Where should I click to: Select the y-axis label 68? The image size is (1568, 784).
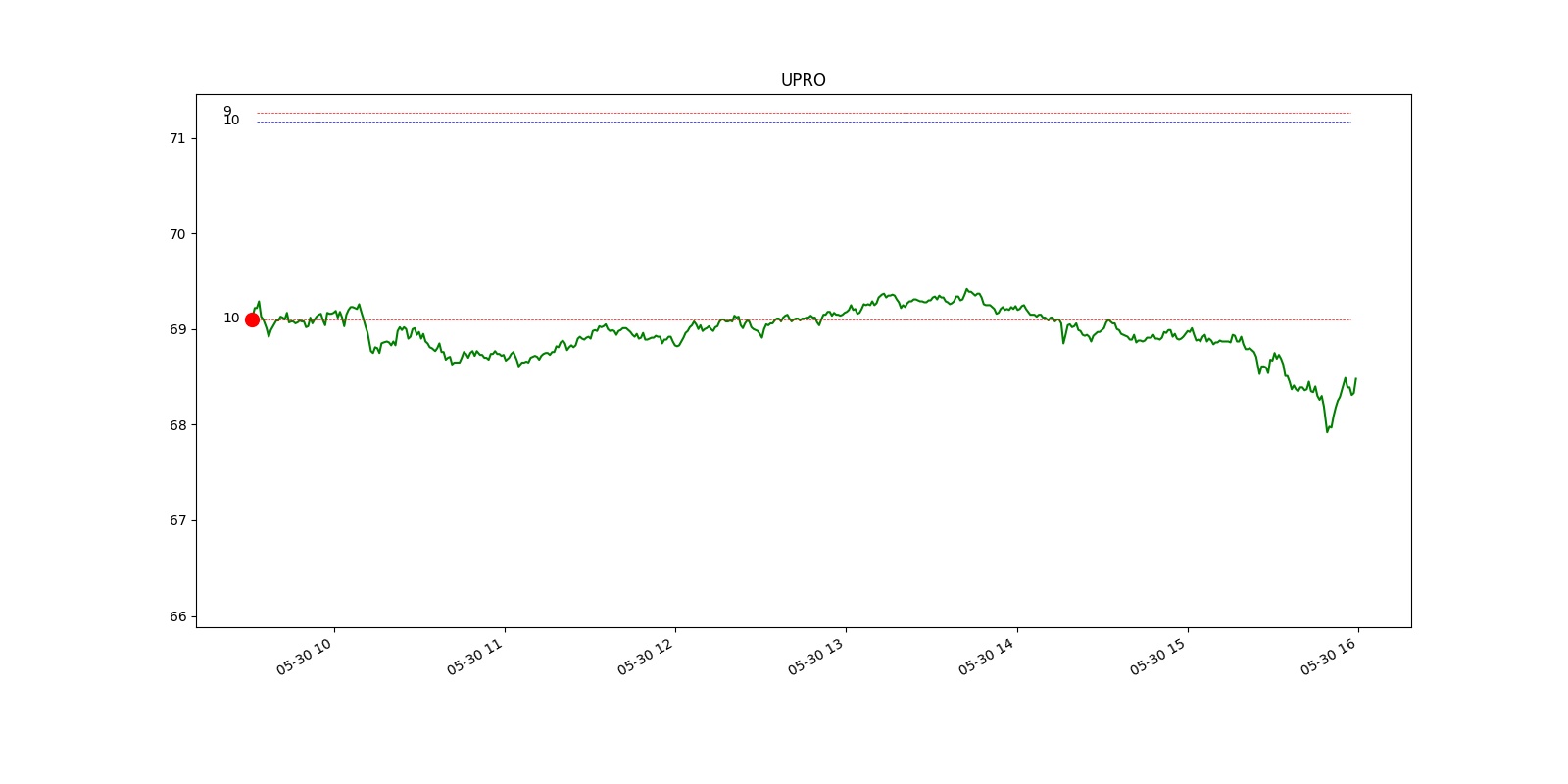[177, 425]
